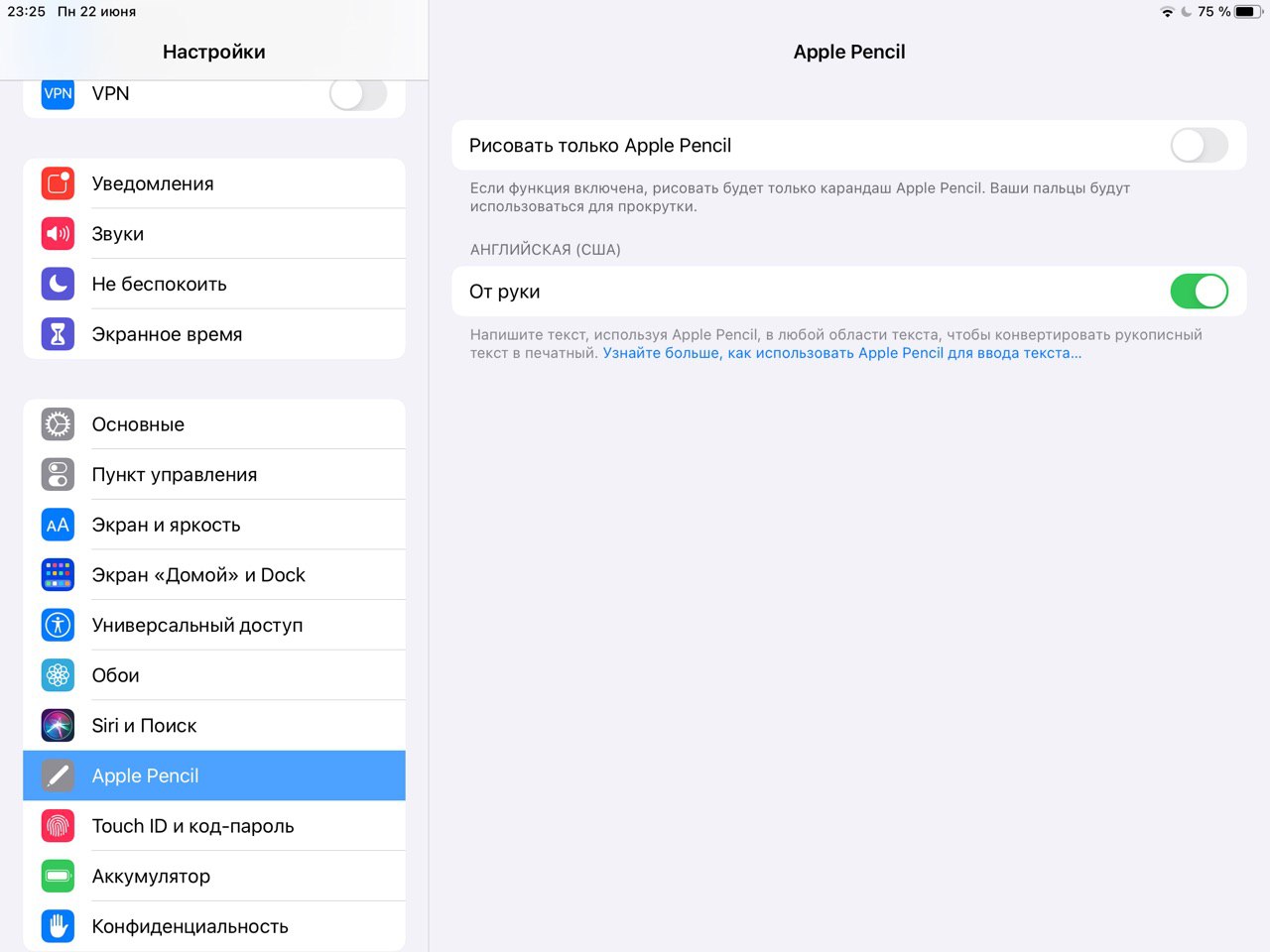Open Конфиденциальность settings

[x=214, y=926]
